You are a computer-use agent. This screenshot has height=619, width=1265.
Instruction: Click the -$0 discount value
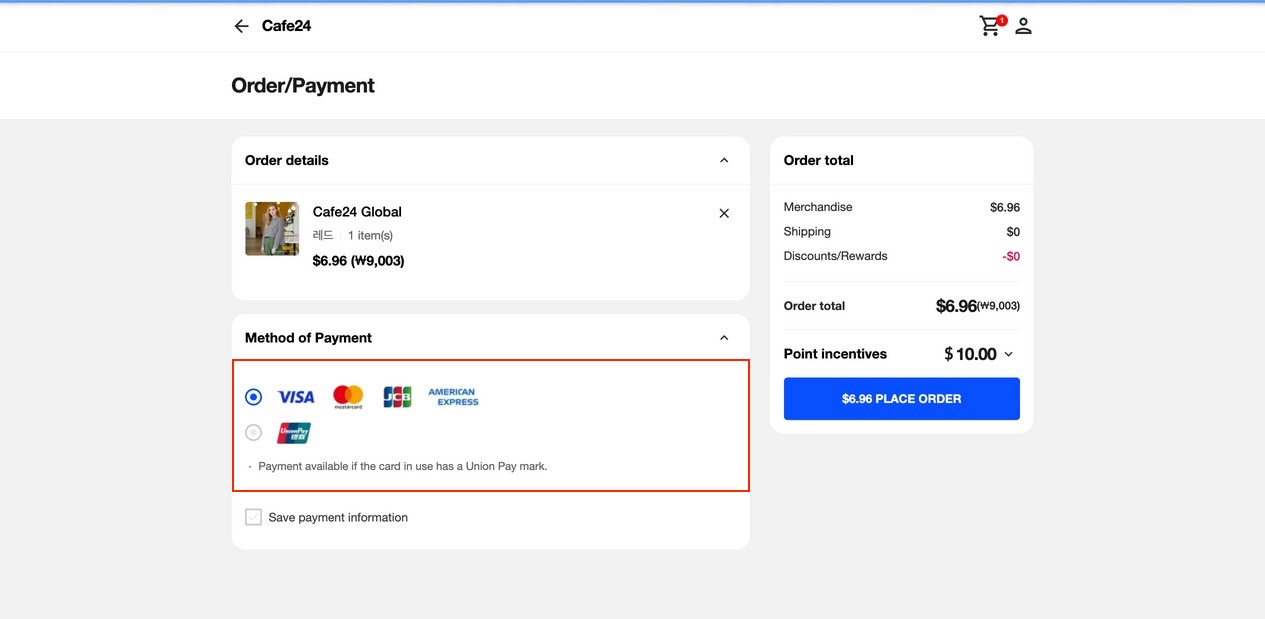[x=1011, y=256]
